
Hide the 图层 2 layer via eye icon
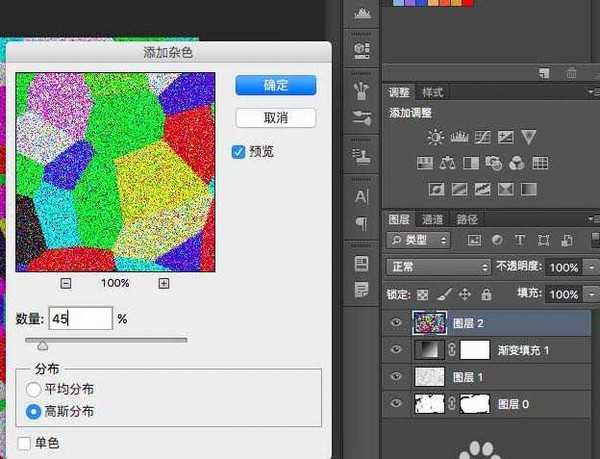click(397, 323)
